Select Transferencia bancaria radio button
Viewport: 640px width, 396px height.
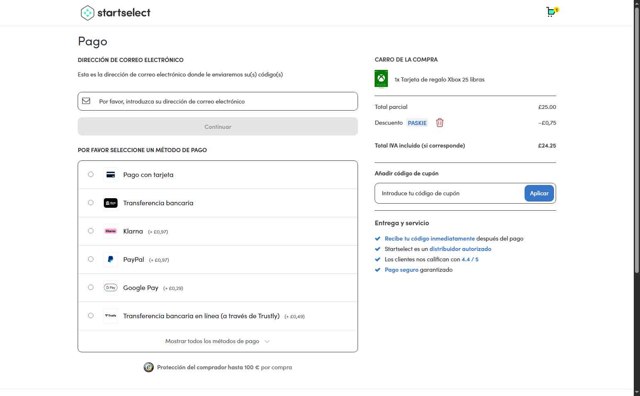tap(91, 202)
